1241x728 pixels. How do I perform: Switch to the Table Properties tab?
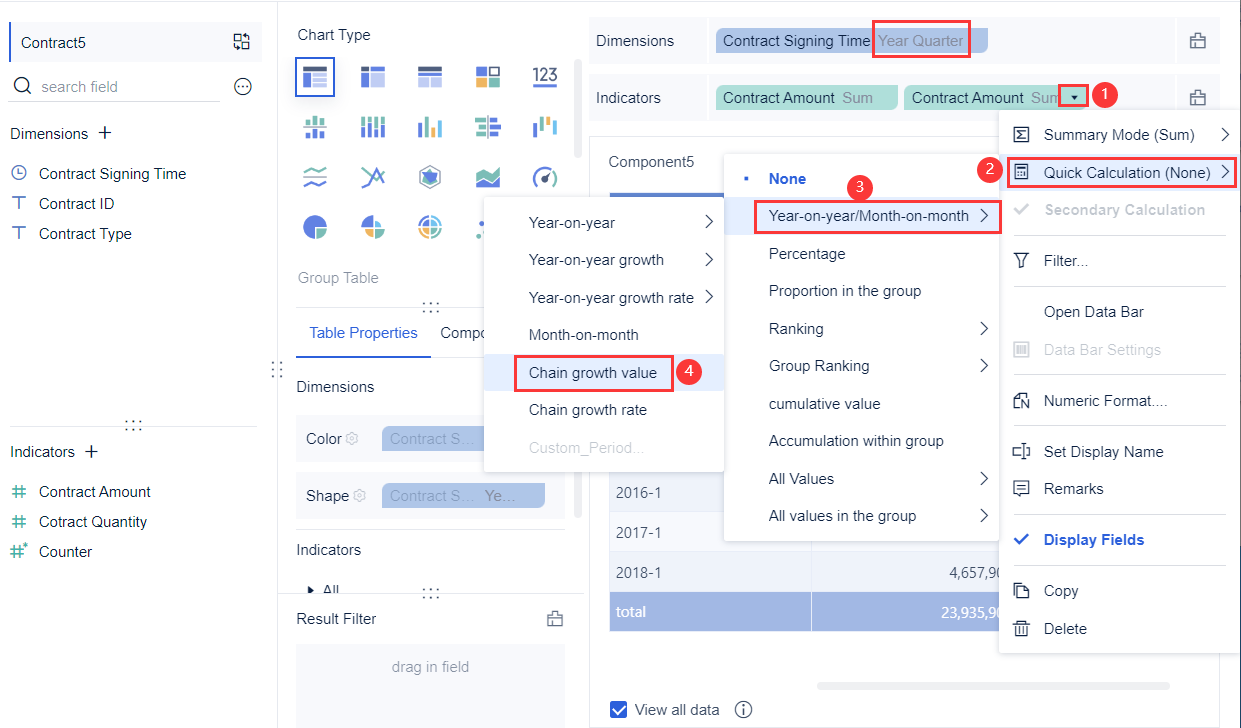pyautogui.click(x=363, y=332)
